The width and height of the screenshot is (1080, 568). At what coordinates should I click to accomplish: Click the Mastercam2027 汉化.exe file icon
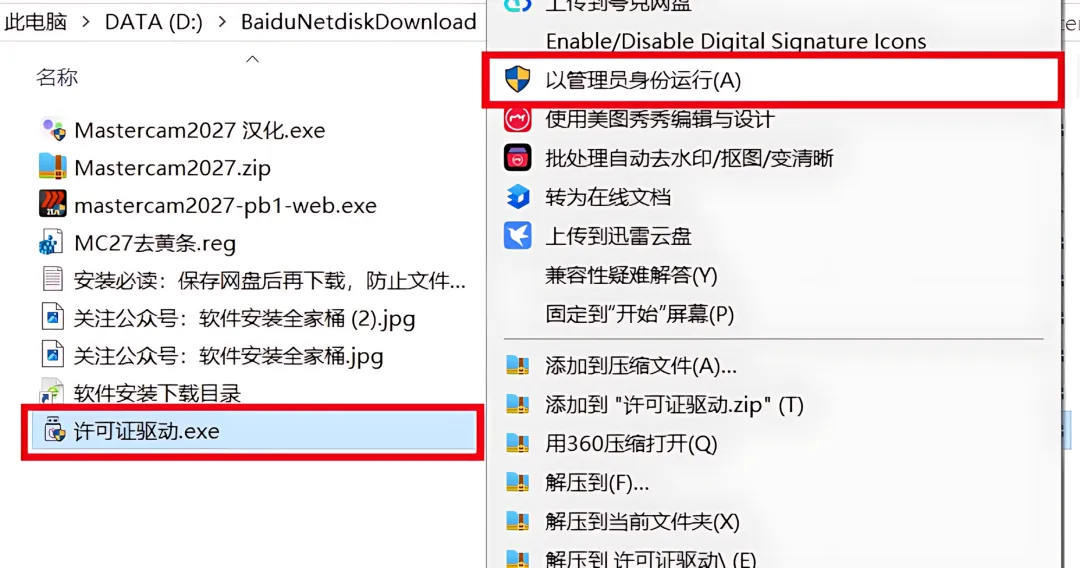tap(53, 129)
